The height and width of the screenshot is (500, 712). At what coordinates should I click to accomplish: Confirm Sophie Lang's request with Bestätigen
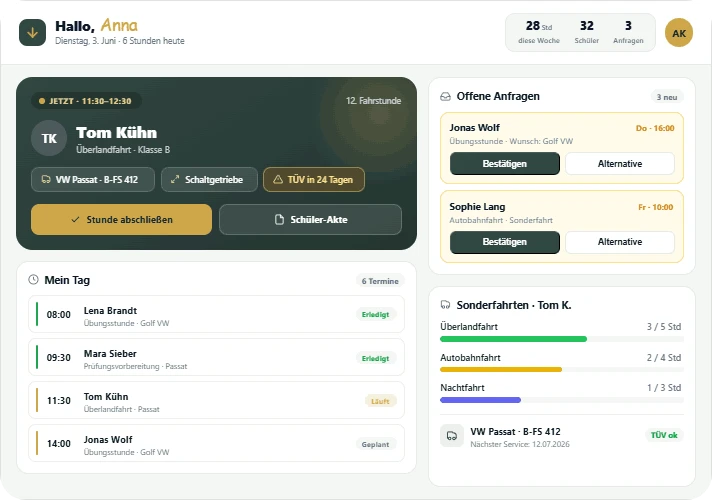(x=504, y=242)
